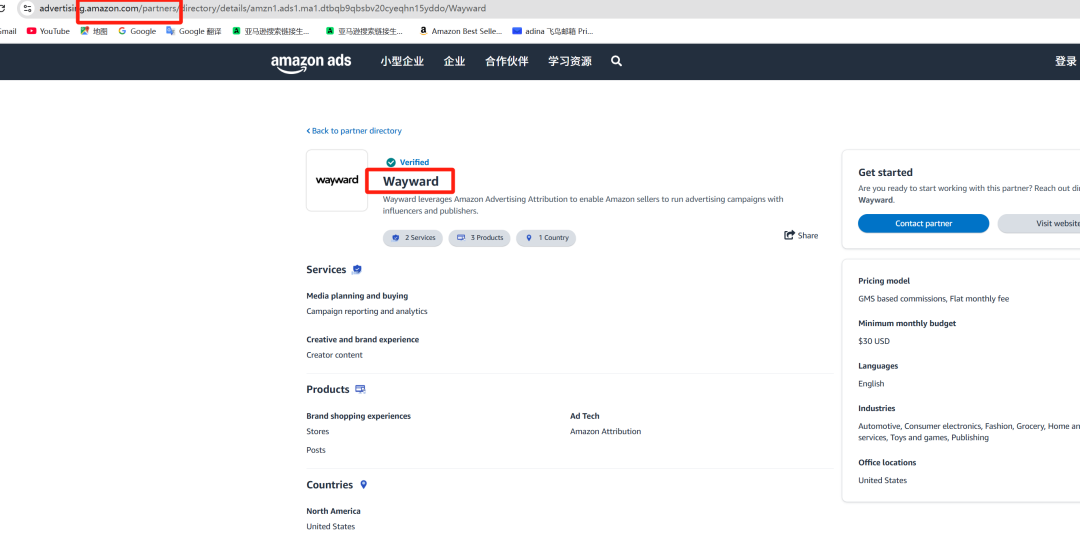Open the YouTube bookmark
The width and height of the screenshot is (1080, 545).
click(x=48, y=31)
